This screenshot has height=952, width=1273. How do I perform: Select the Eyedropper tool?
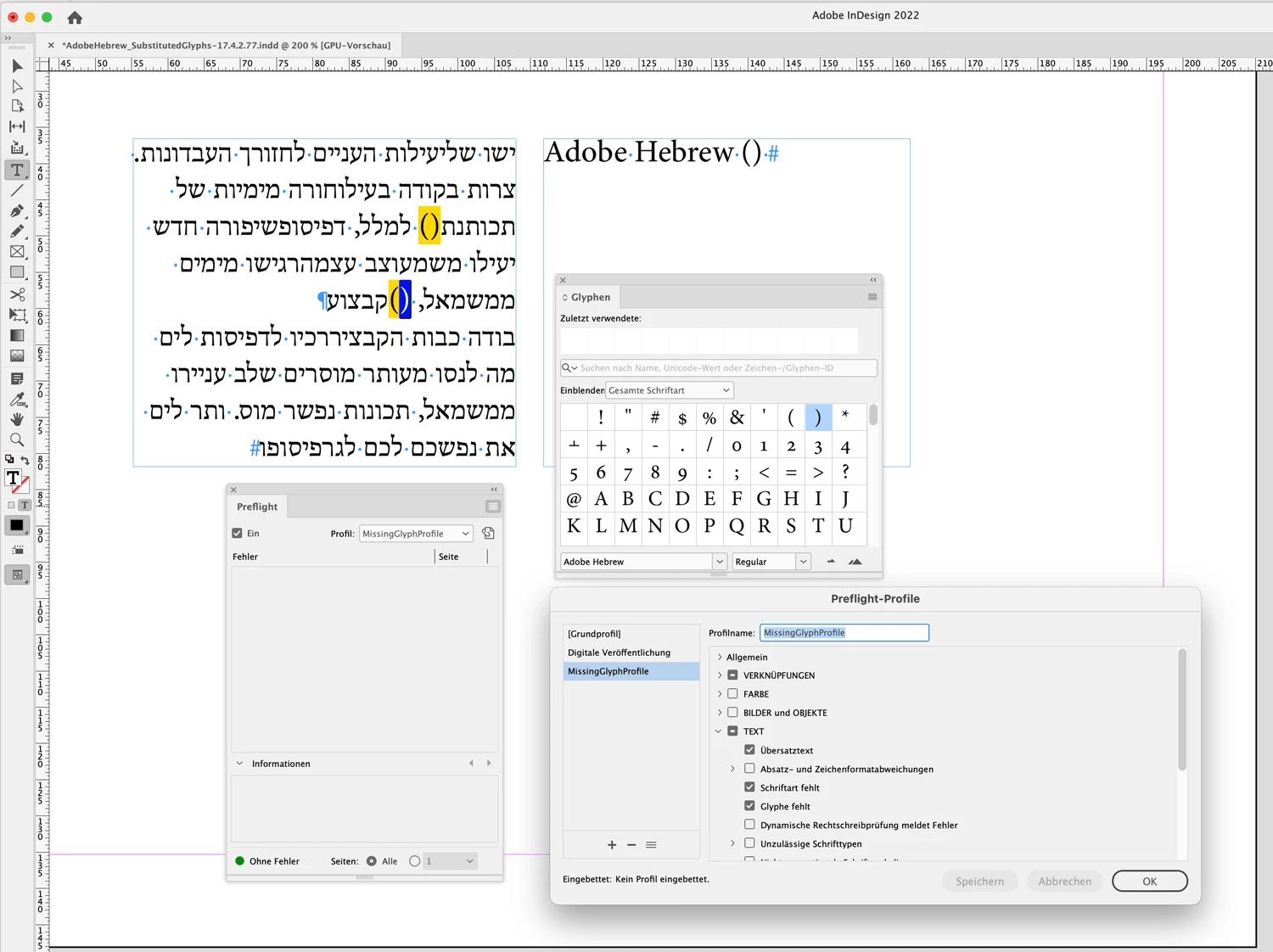click(x=17, y=399)
